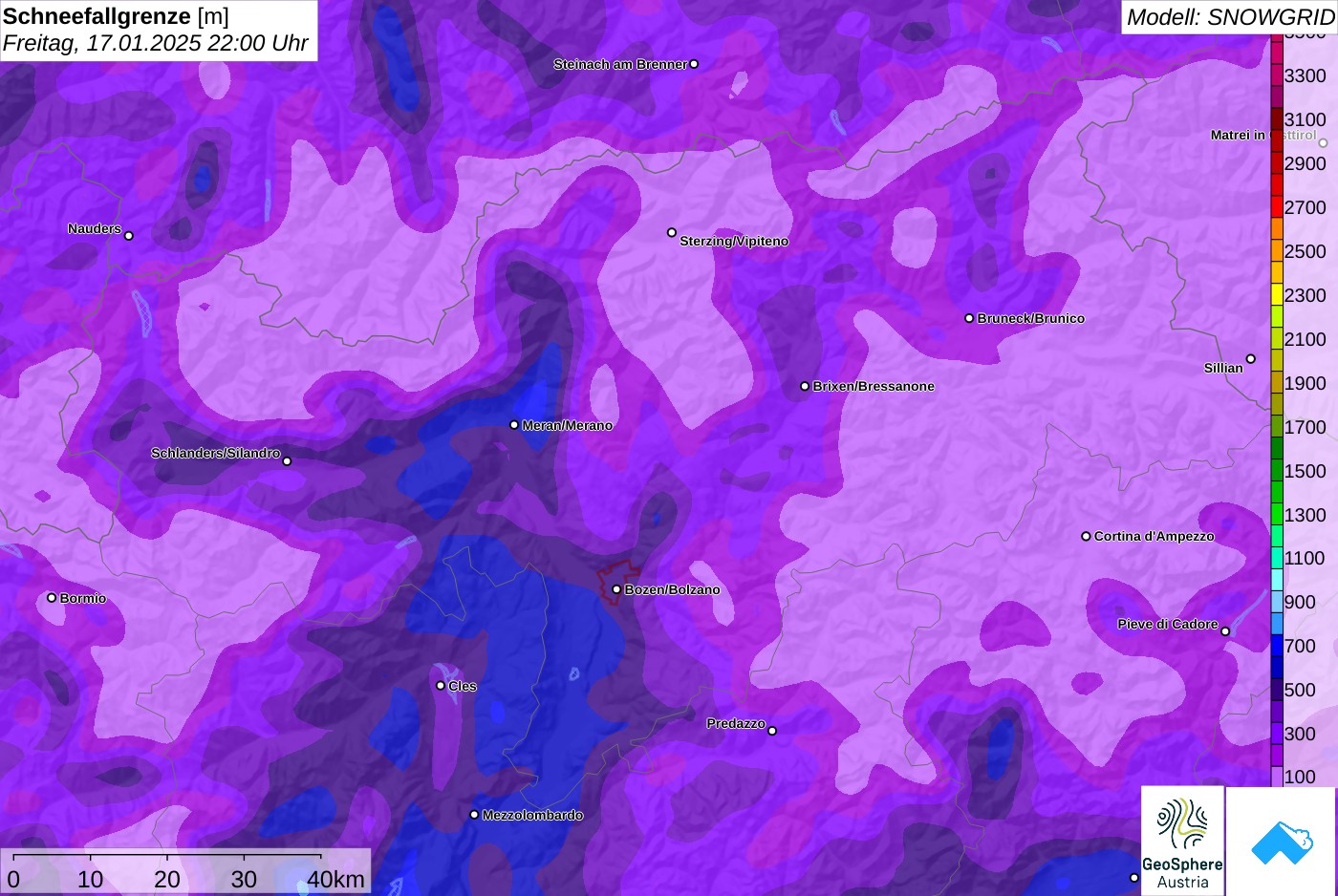Click the Brixen/Bressanone label text
Screen dimensions: 1338x896
click(x=874, y=386)
